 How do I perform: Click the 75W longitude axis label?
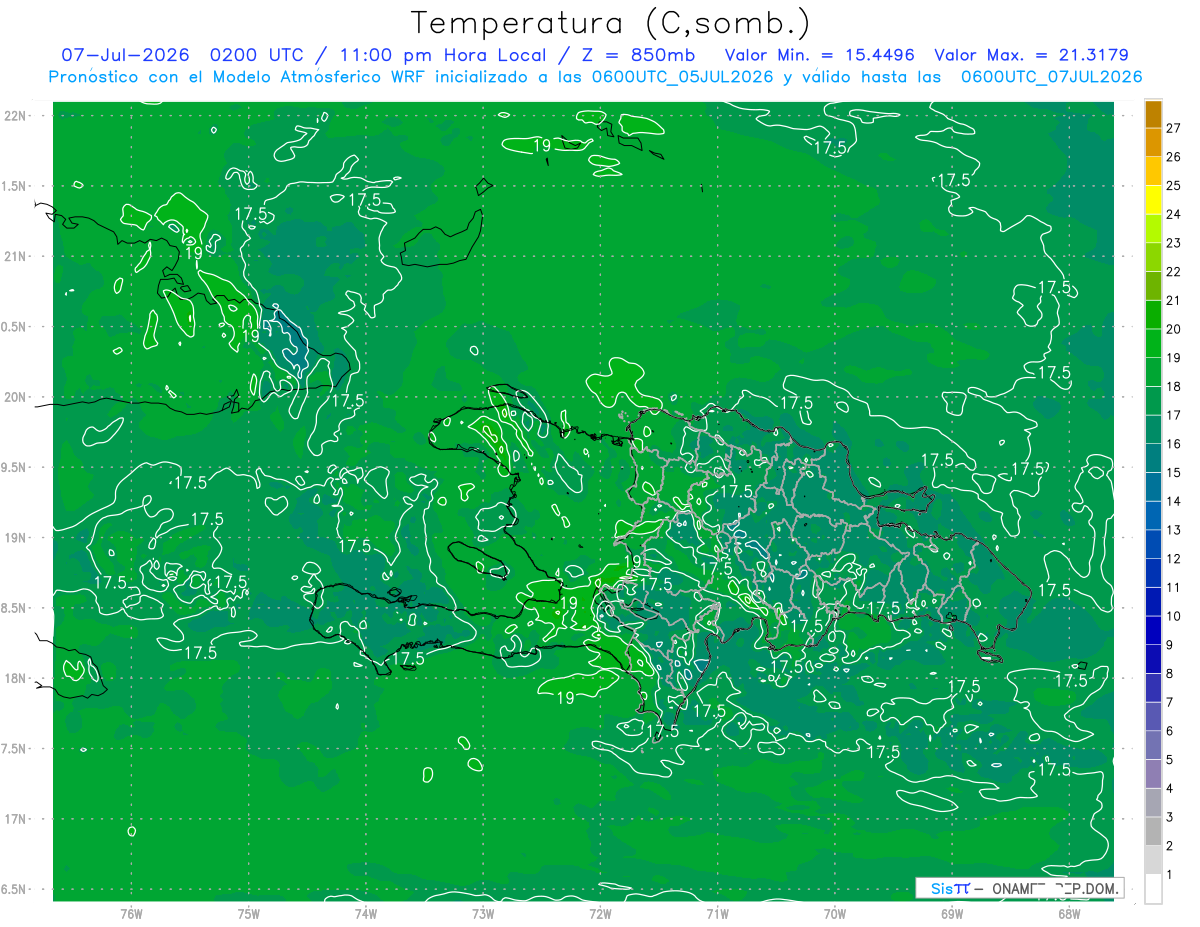[x=248, y=913]
